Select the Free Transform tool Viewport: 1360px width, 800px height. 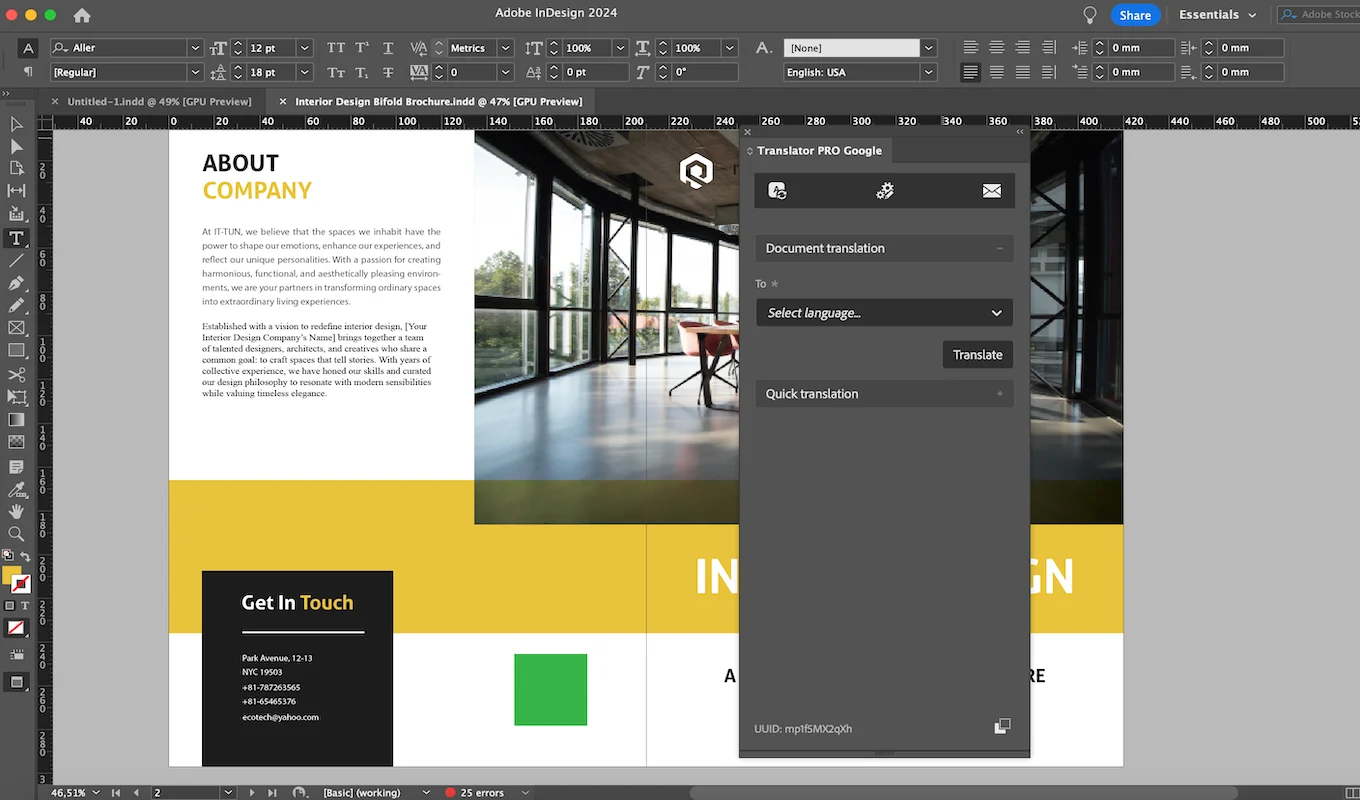coord(16,397)
